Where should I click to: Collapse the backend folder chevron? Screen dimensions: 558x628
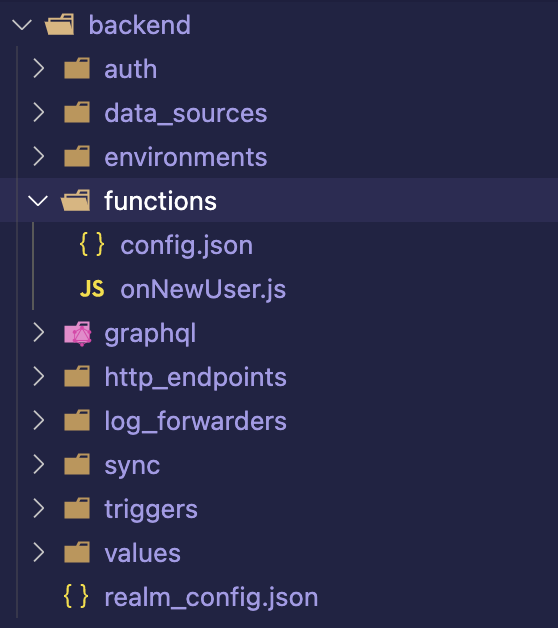pyautogui.click(x=22, y=25)
